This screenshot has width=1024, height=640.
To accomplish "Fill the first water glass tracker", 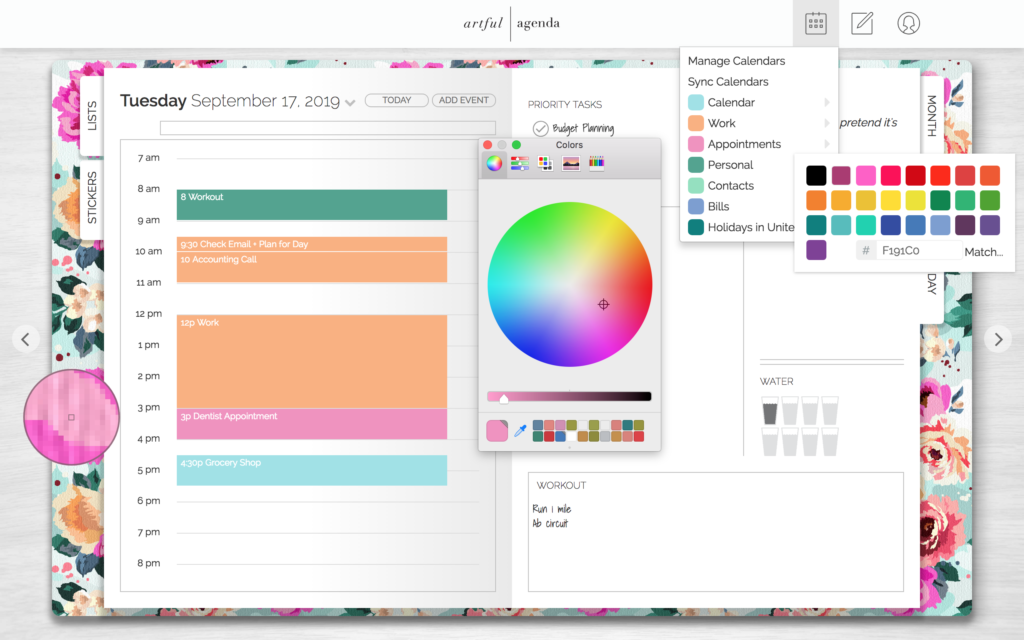I will 770,411.
